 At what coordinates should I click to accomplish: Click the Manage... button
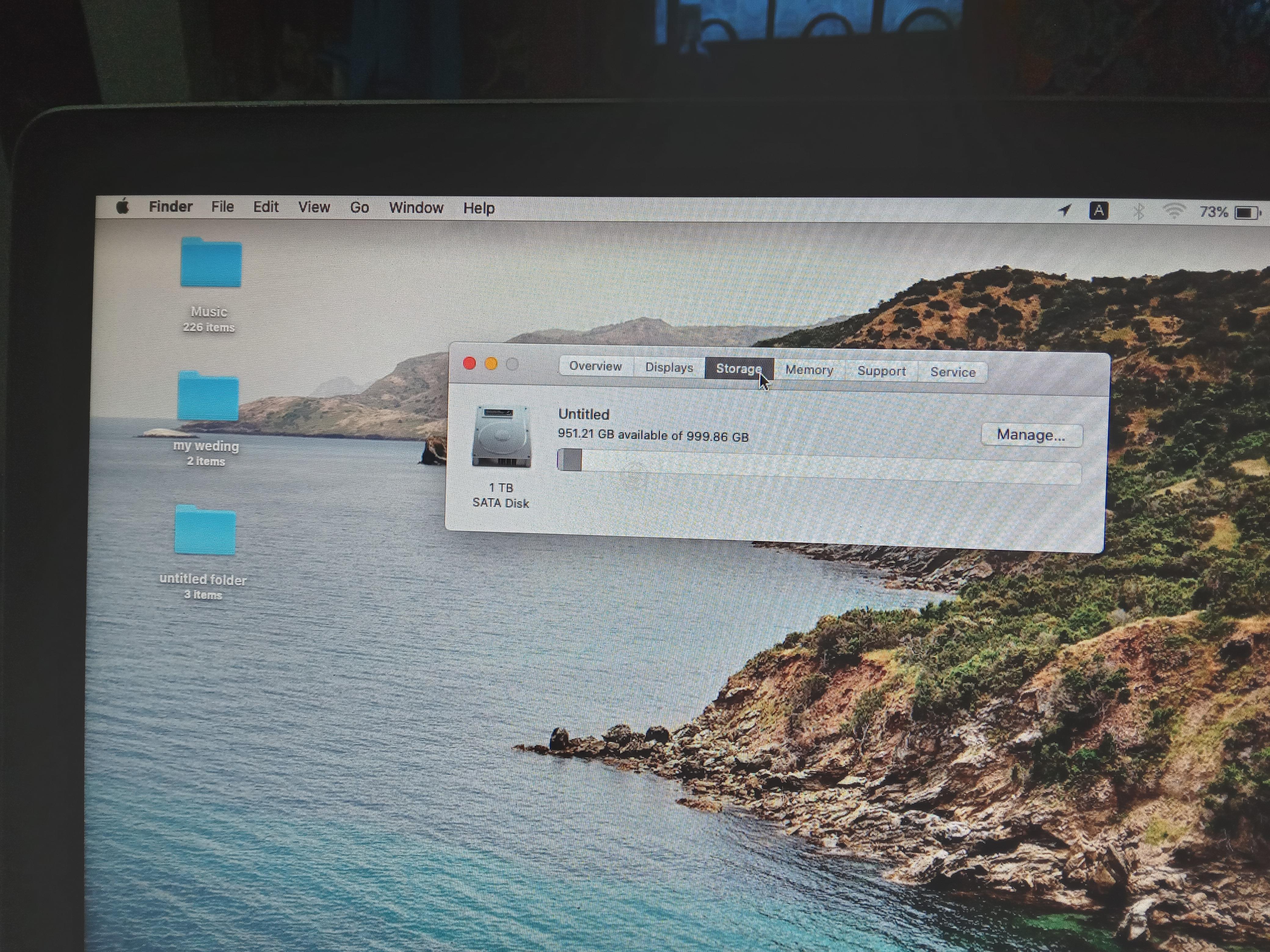click(1031, 435)
